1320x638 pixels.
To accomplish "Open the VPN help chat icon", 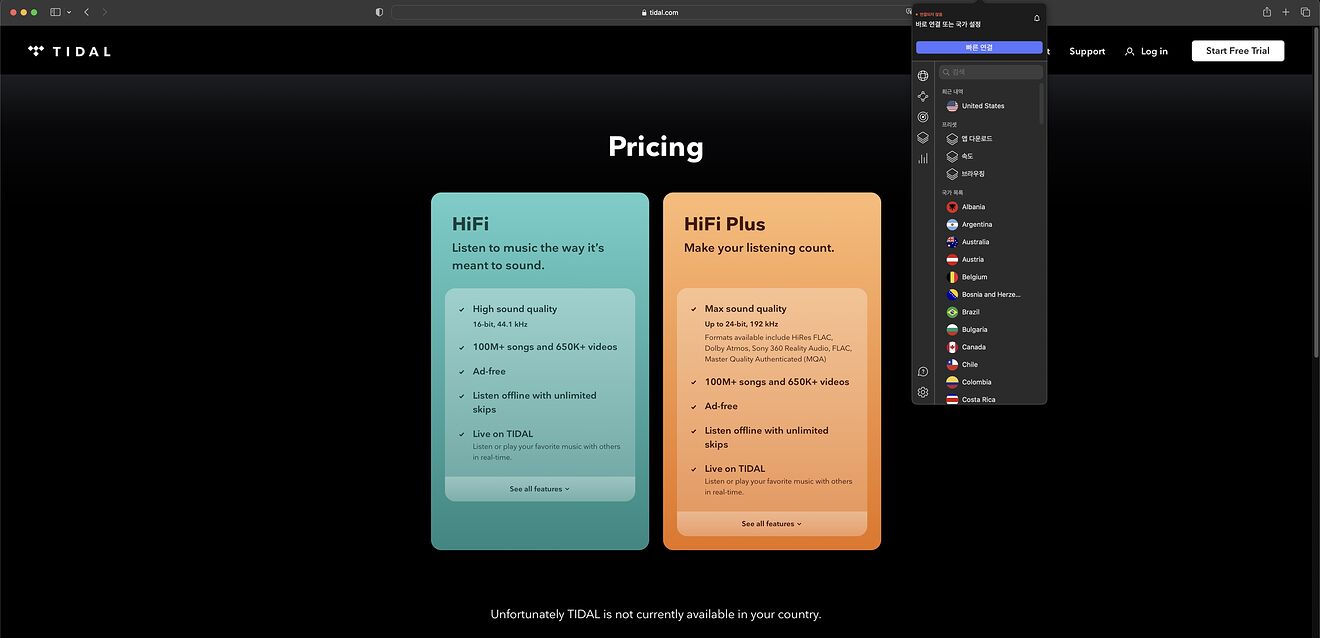I will 923,372.
